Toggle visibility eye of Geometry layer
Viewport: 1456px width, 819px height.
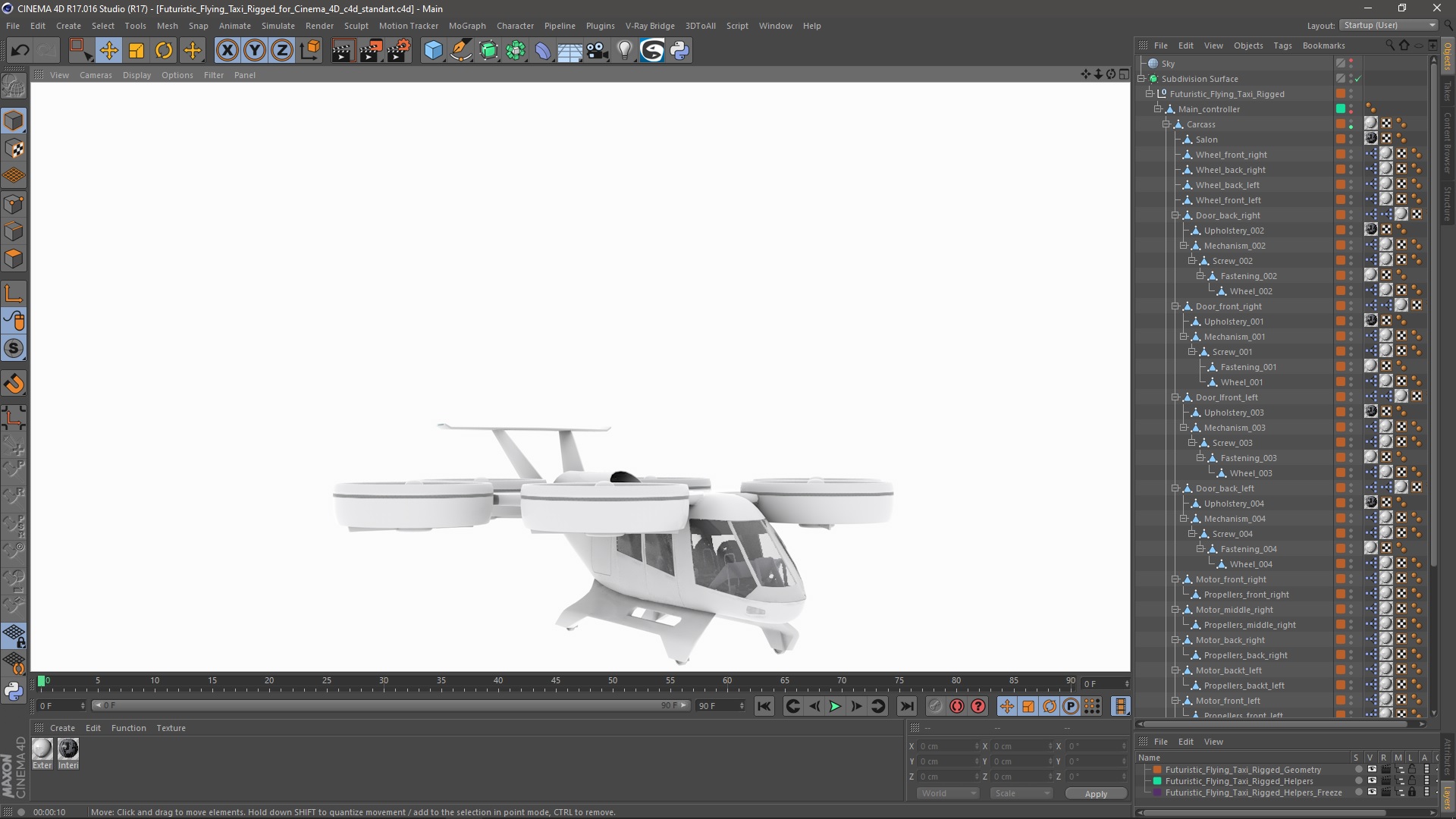click(1372, 770)
